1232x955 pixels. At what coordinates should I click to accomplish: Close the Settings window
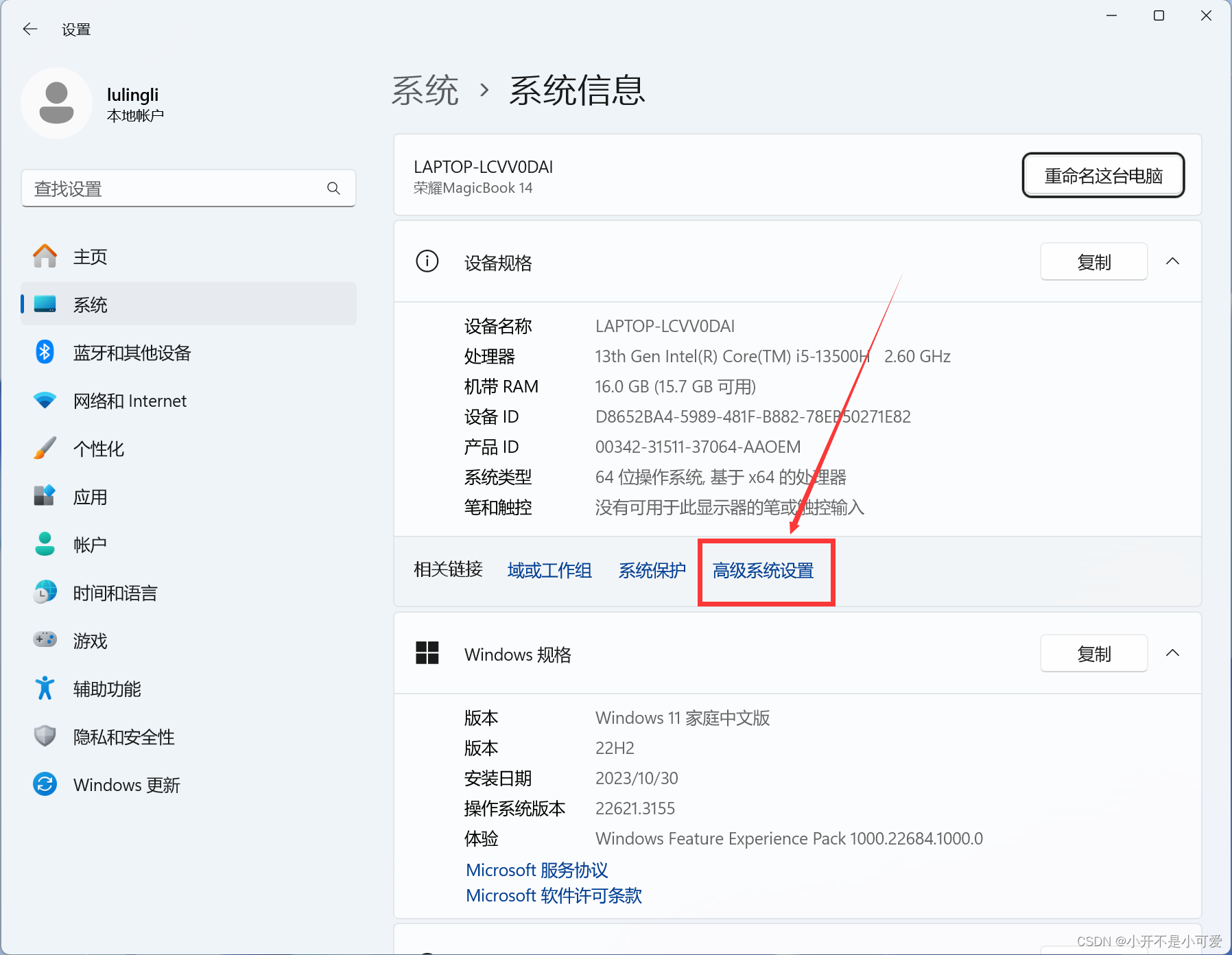click(1206, 15)
